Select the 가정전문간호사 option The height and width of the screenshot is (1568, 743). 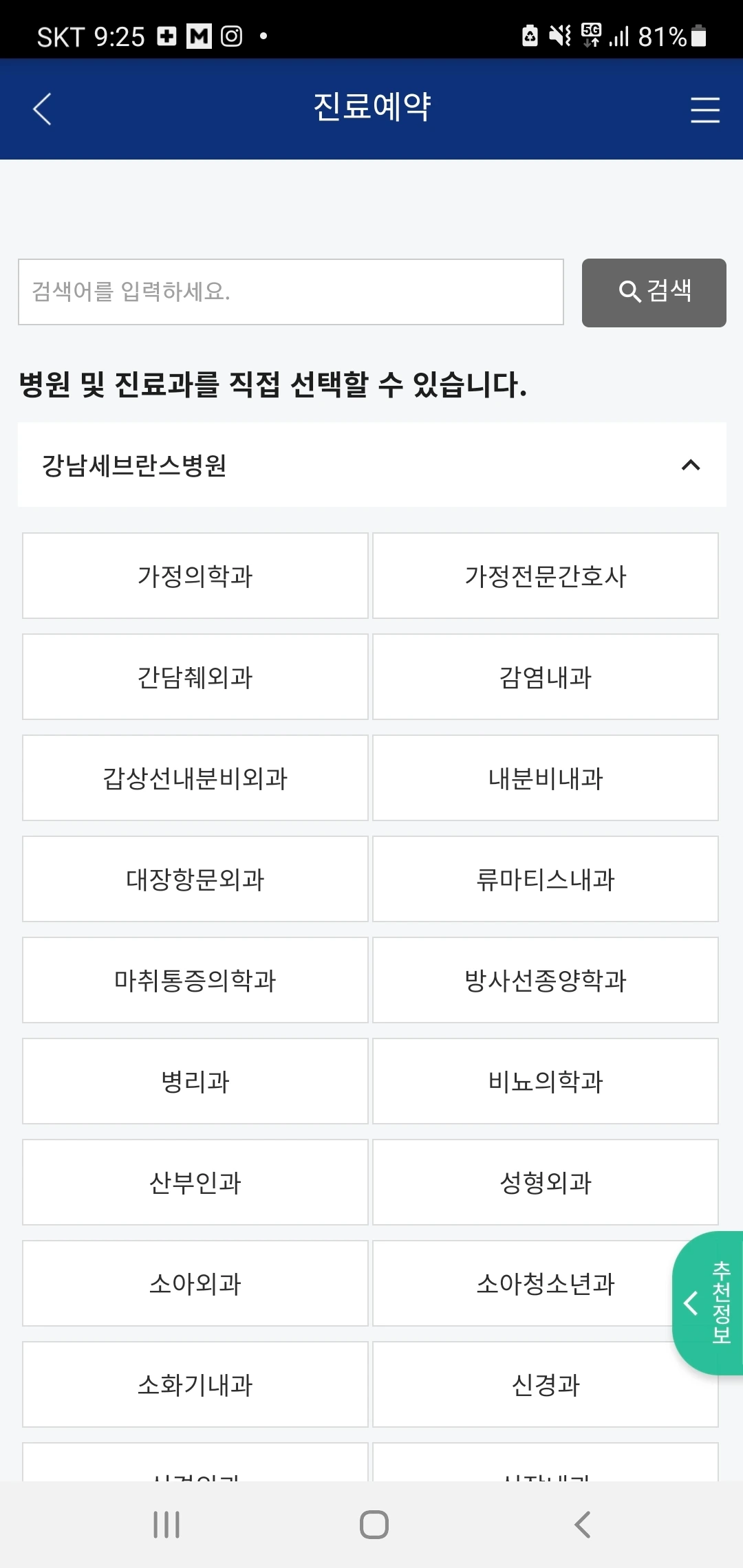click(x=546, y=576)
